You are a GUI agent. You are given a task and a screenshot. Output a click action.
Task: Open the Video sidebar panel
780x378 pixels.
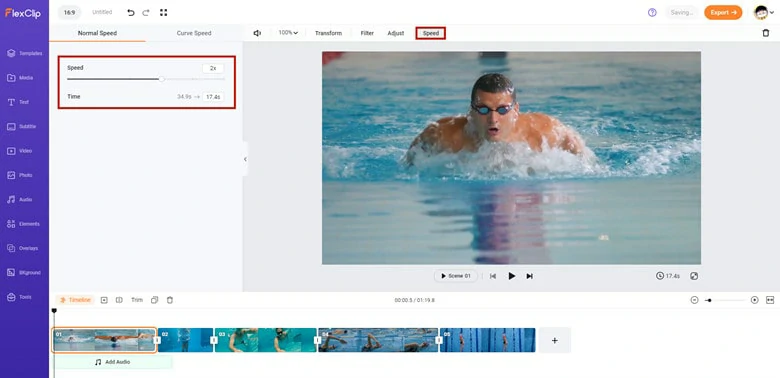(19, 151)
